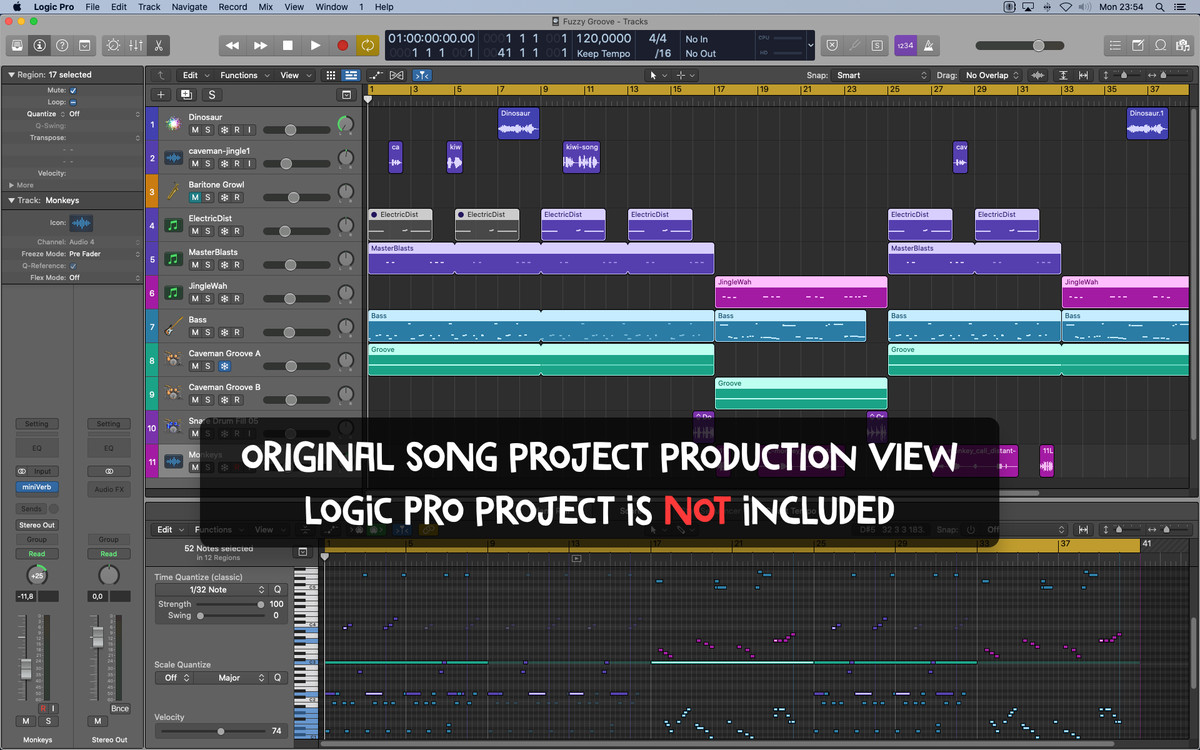Collapse the Track: Monkeys inspector section

point(10,201)
